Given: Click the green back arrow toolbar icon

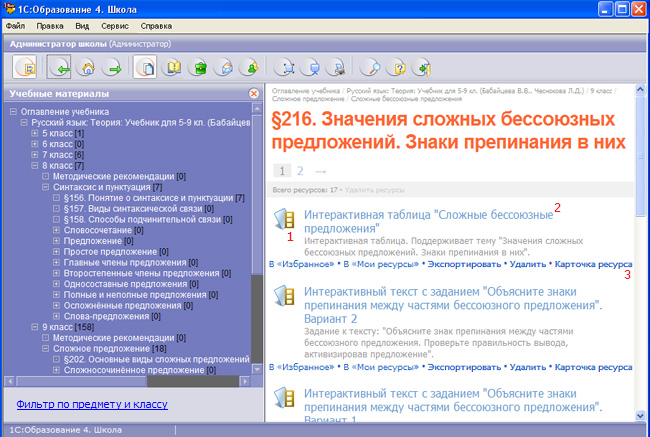Looking at the screenshot, I should coord(59,68).
